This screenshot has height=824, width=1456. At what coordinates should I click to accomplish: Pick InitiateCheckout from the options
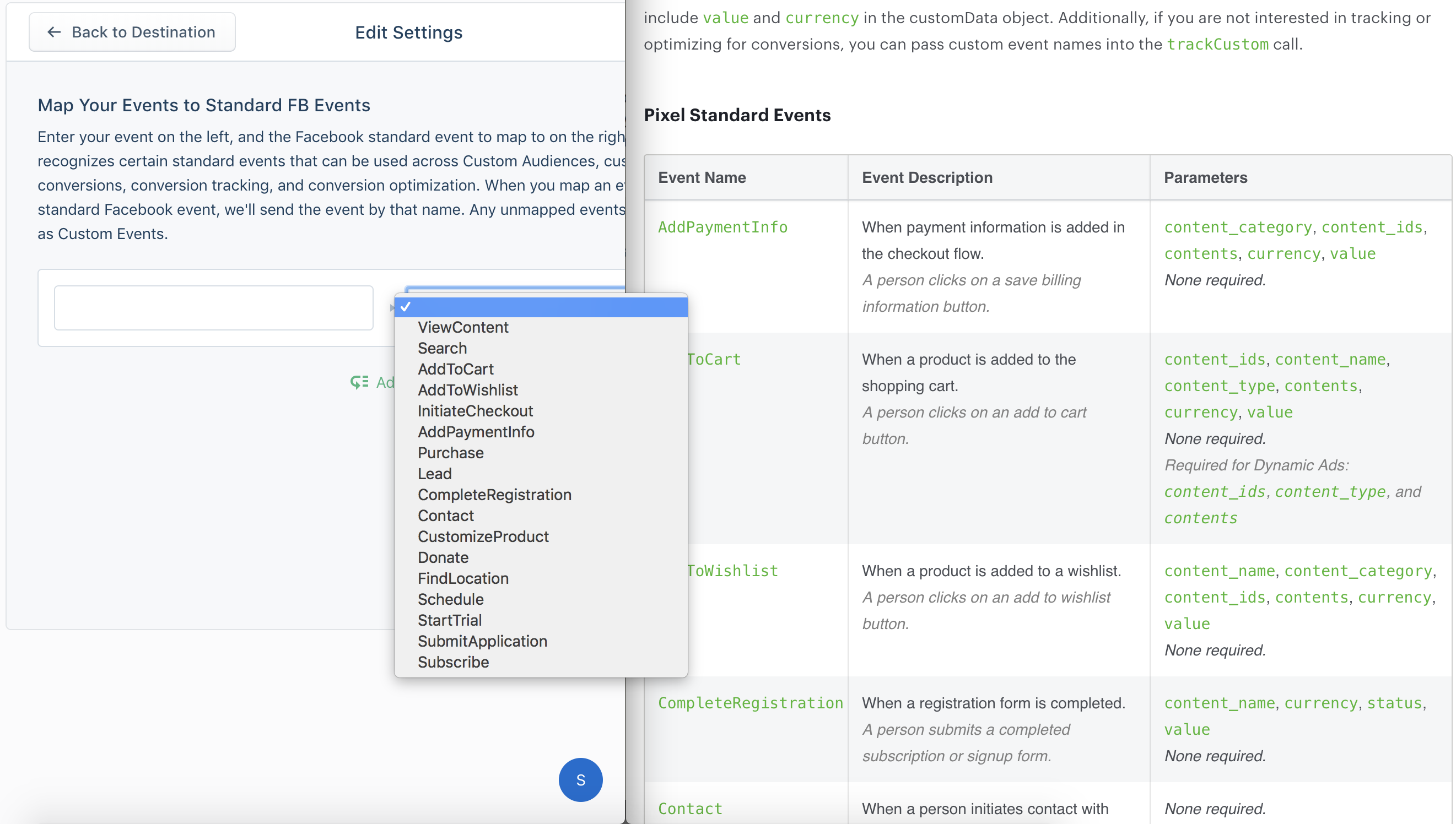tap(474, 411)
